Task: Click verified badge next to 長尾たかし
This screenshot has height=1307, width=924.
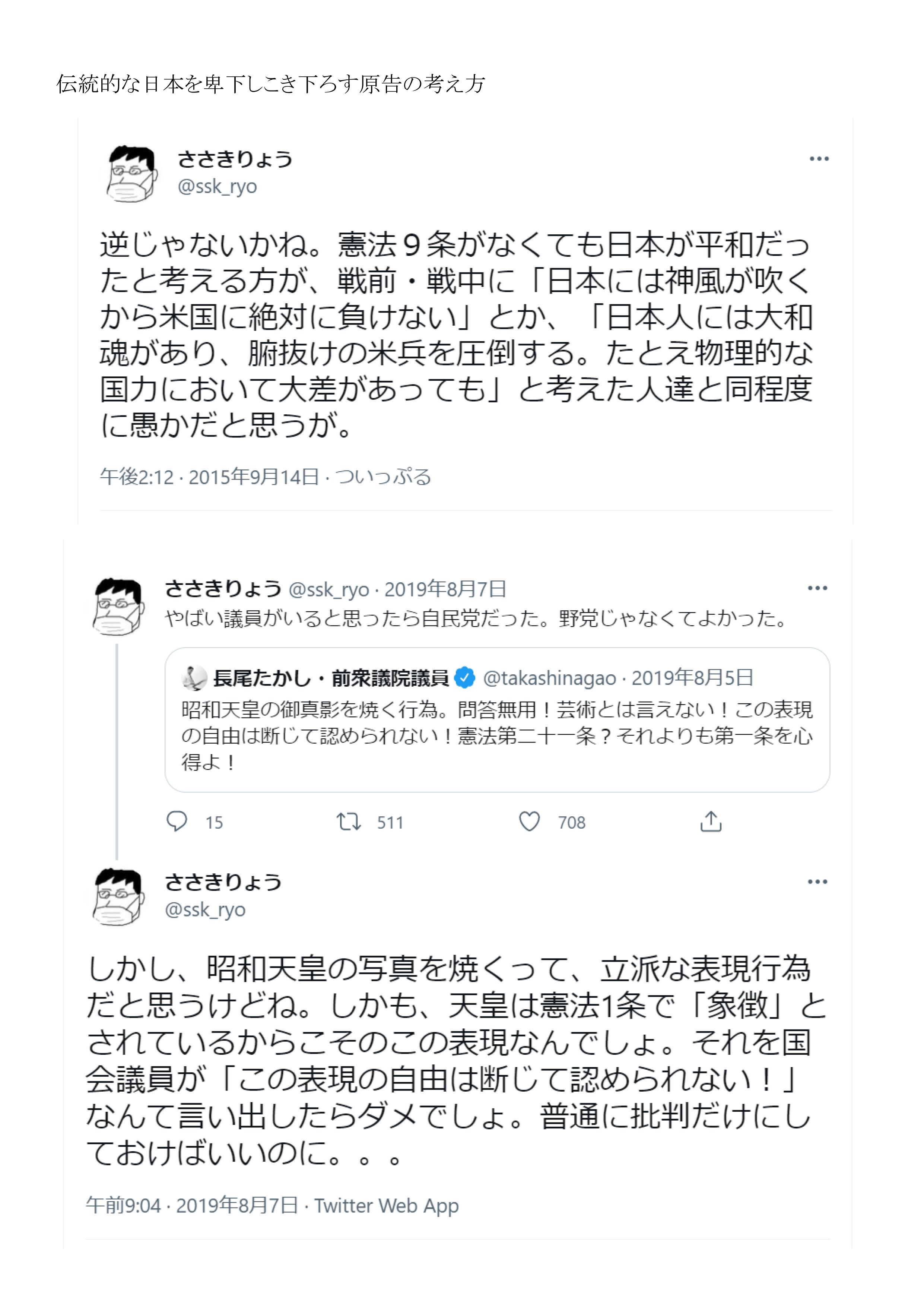Action: (465, 677)
